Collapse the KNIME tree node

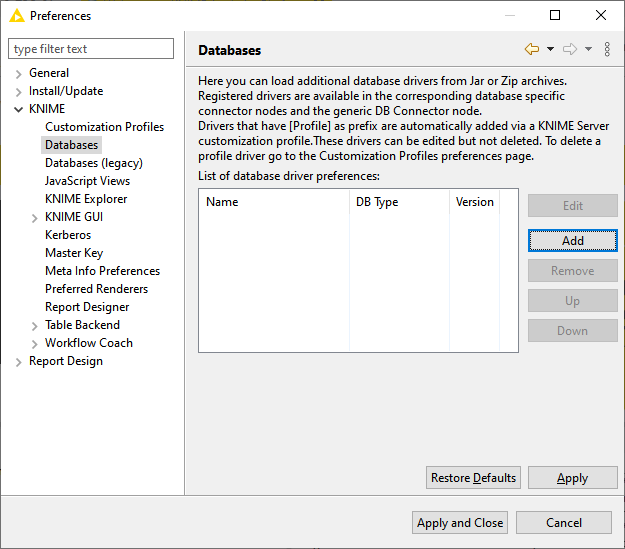click(x=19, y=109)
